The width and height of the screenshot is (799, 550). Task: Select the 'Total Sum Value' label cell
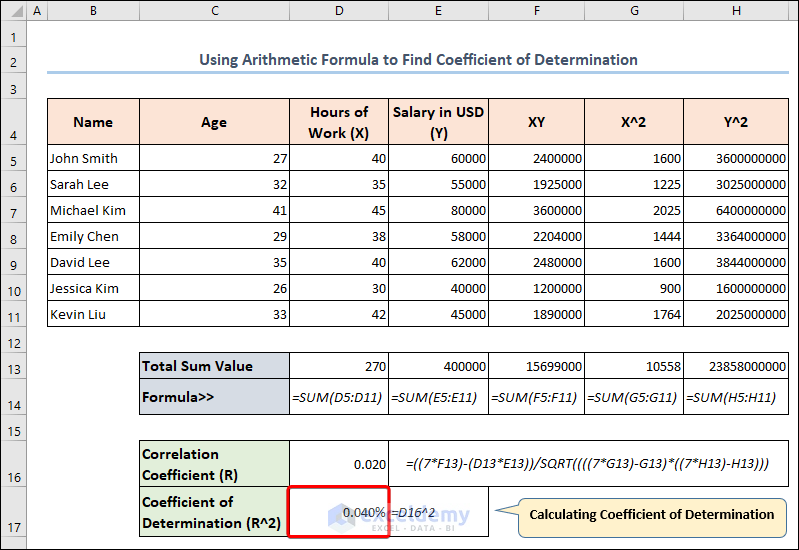point(214,366)
